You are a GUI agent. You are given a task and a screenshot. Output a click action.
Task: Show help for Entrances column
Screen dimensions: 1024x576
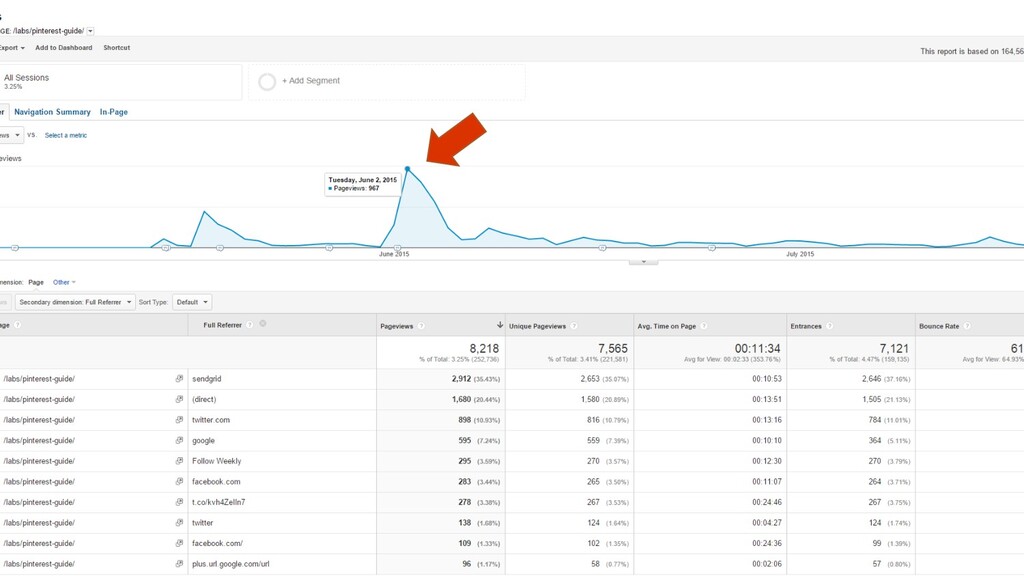829,326
